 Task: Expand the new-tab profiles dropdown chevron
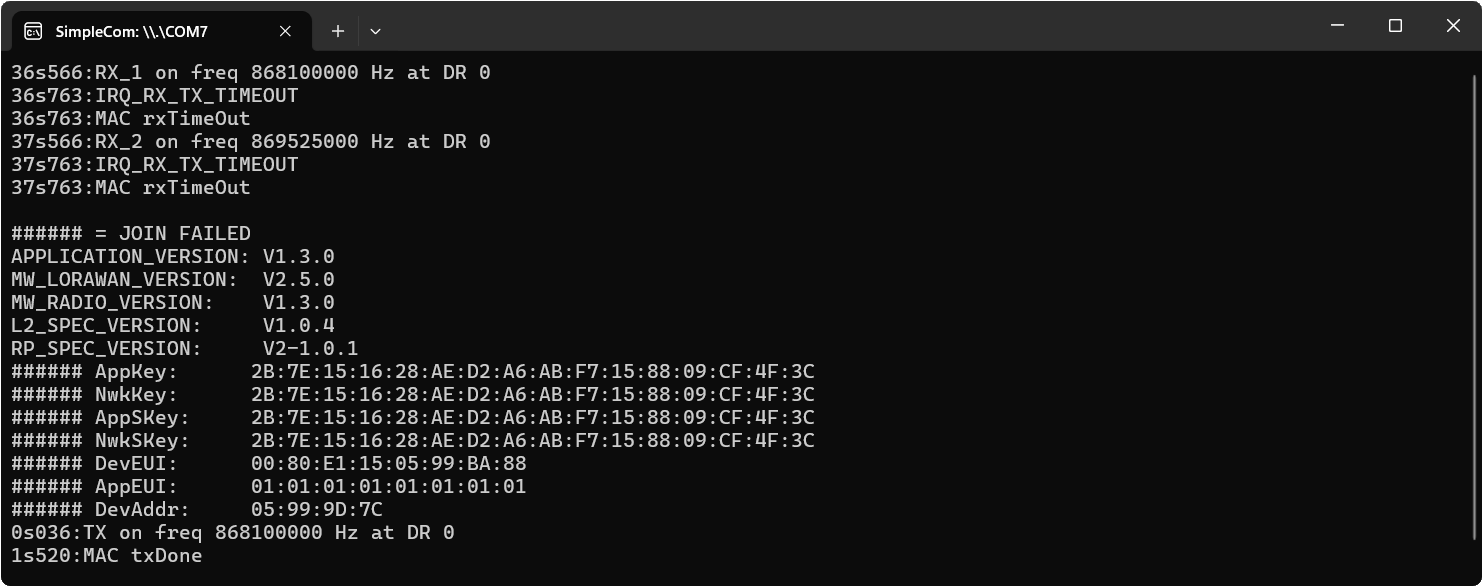pyautogui.click(x=375, y=31)
